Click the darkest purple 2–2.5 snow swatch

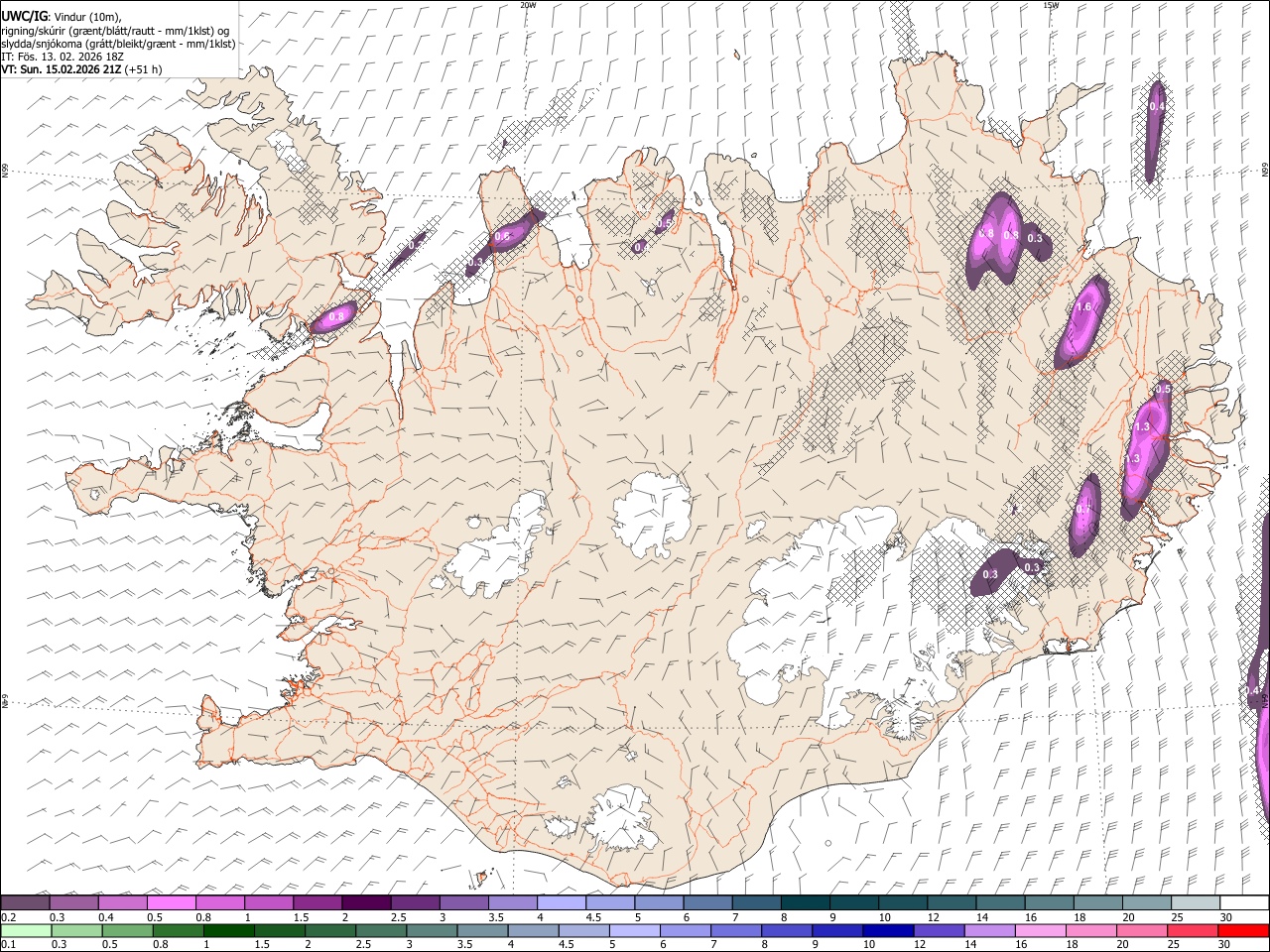pyautogui.click(x=366, y=903)
